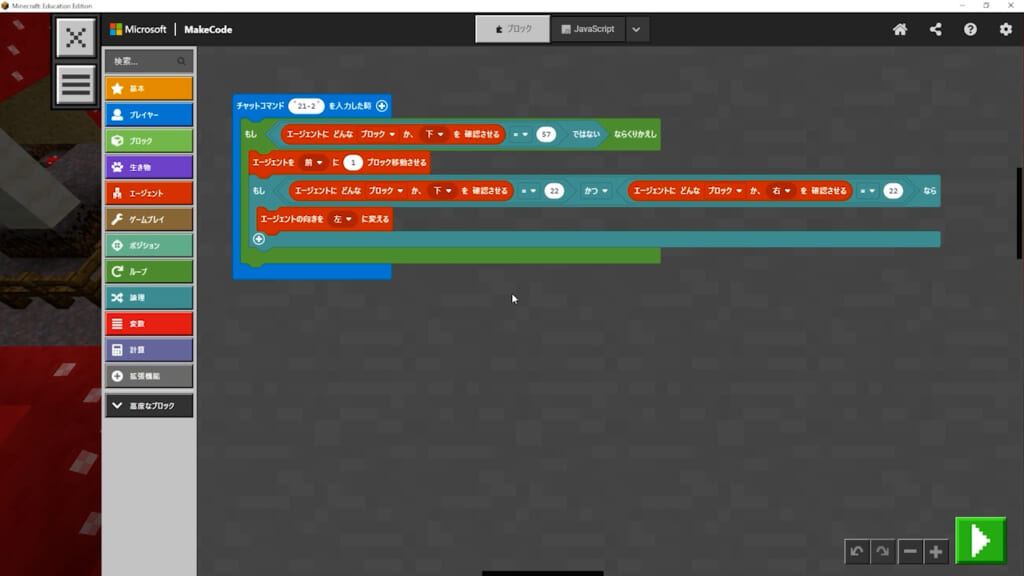Image resolution: width=1024 pixels, height=576 pixels.
Task: Switch to the JavaScript tab
Action: point(588,29)
